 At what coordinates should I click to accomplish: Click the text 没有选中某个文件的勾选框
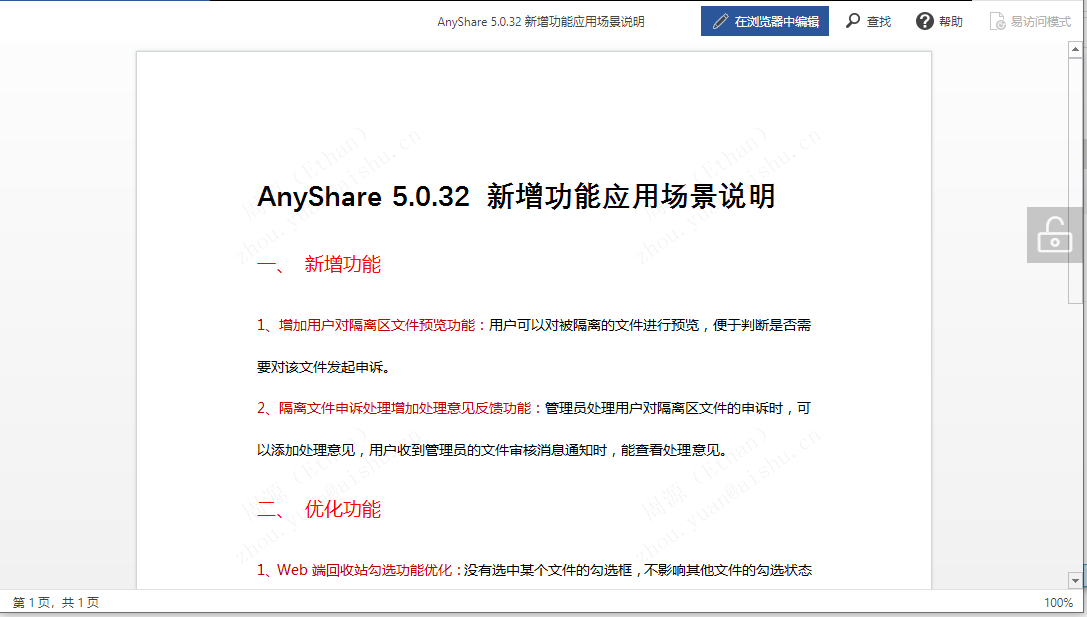point(548,571)
